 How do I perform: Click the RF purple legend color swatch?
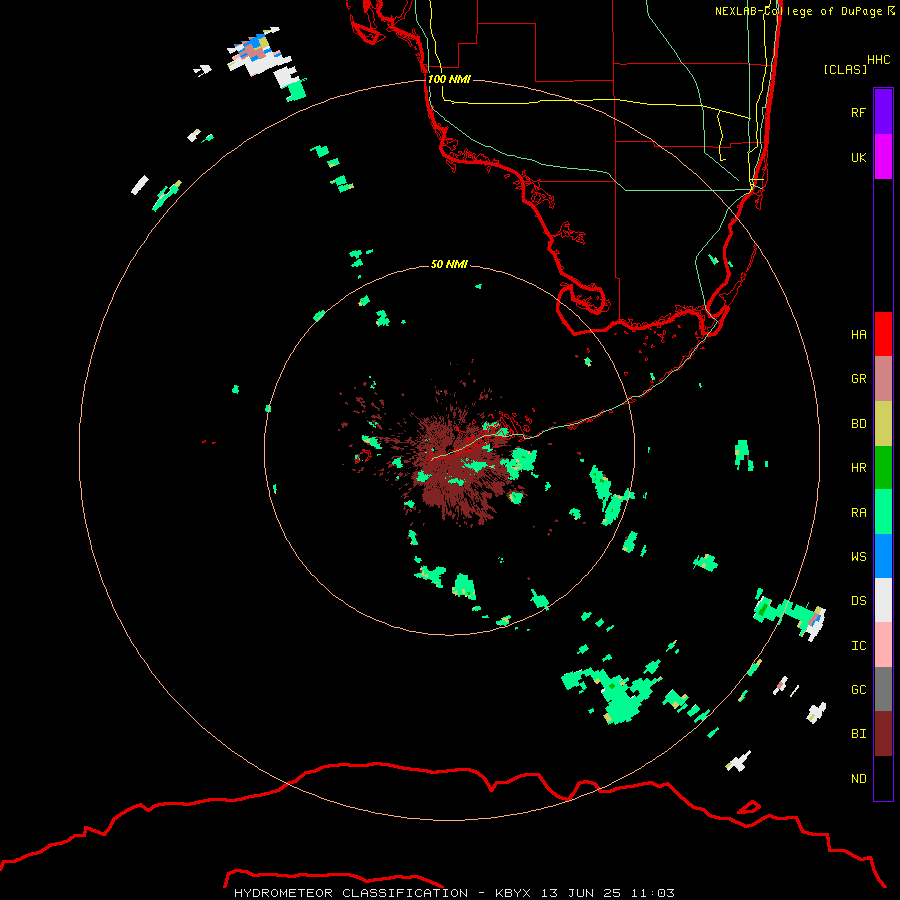coord(883,112)
